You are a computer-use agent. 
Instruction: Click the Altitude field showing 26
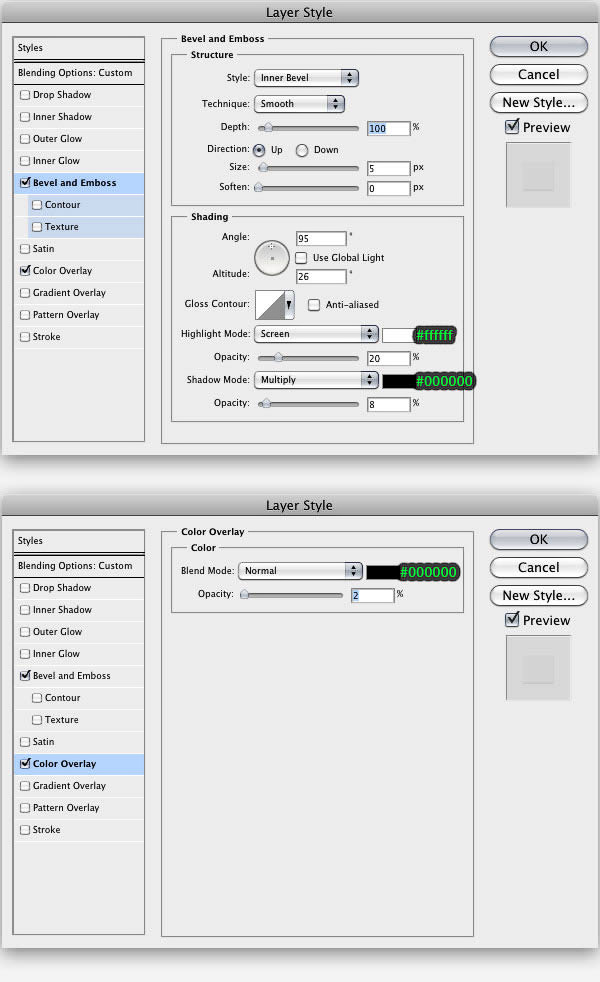(321, 276)
